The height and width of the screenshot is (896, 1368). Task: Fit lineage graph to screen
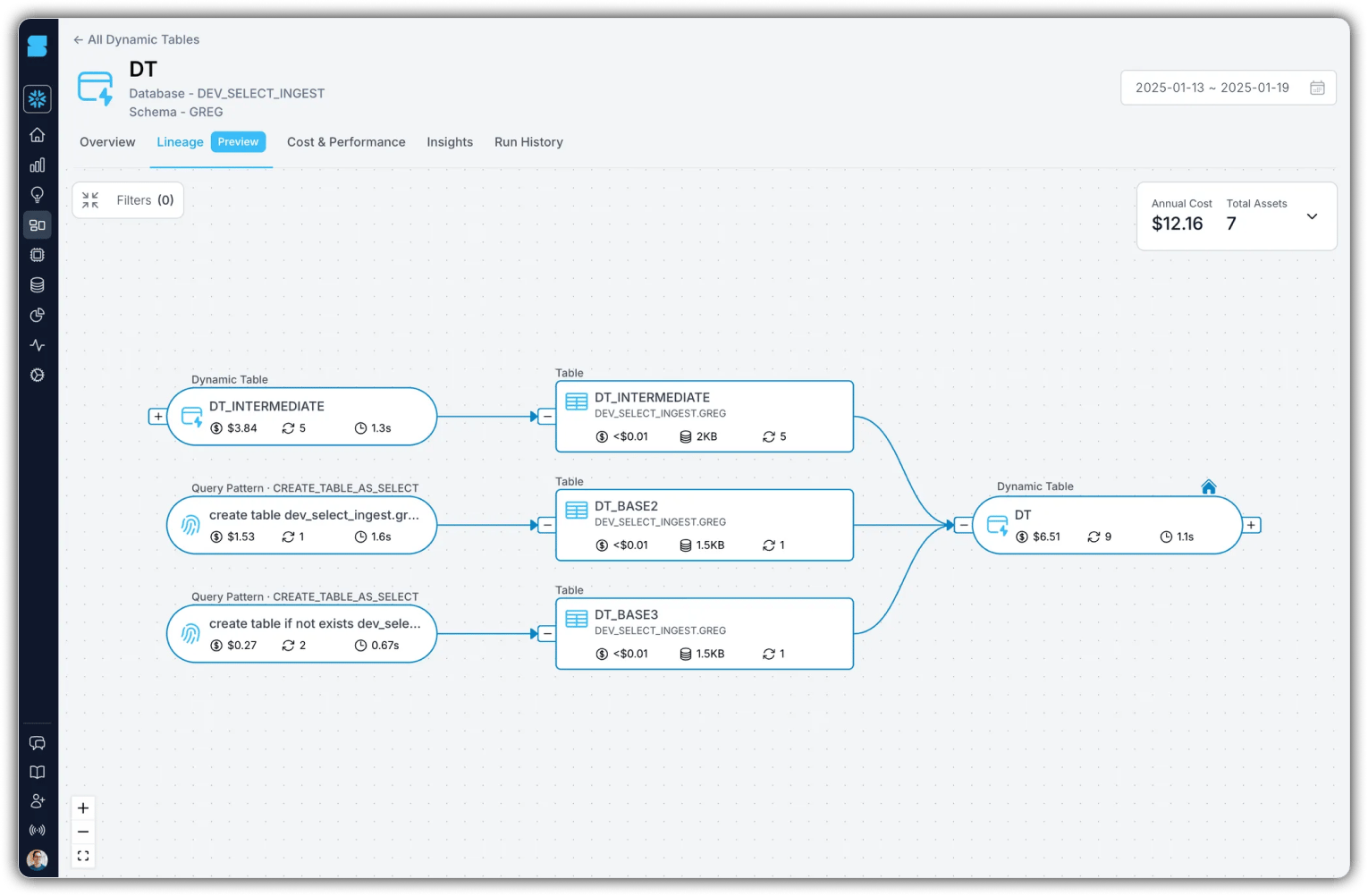[83, 856]
